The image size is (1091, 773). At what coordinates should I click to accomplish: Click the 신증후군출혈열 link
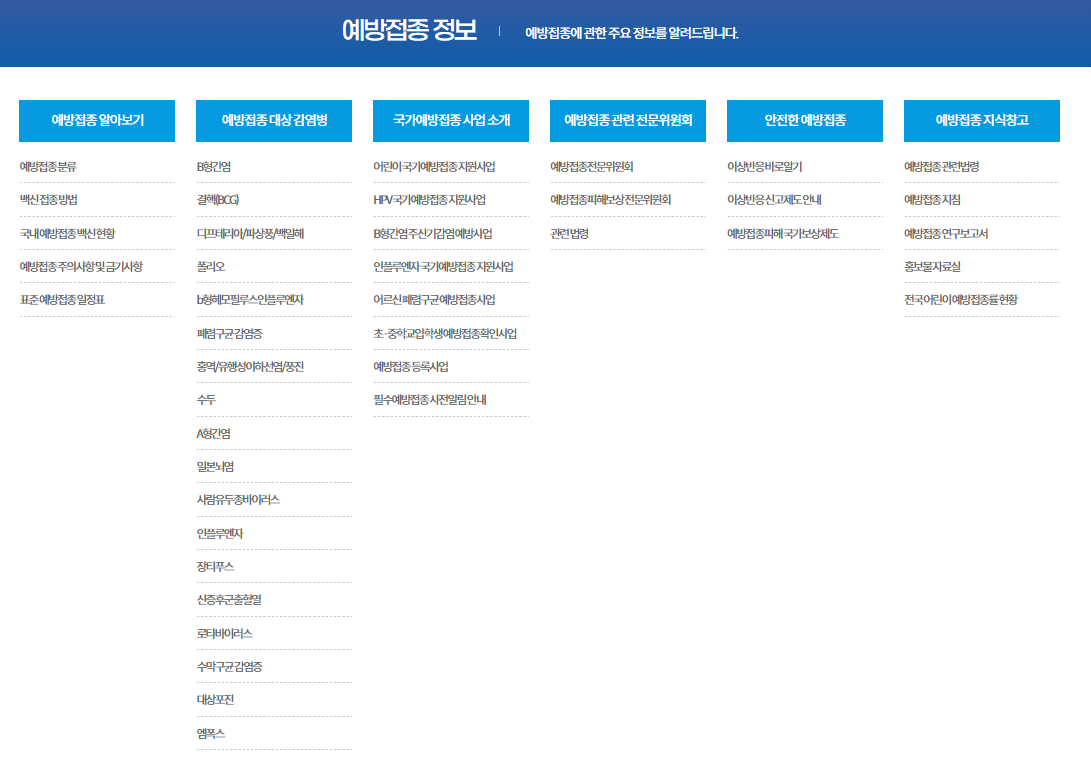229,600
